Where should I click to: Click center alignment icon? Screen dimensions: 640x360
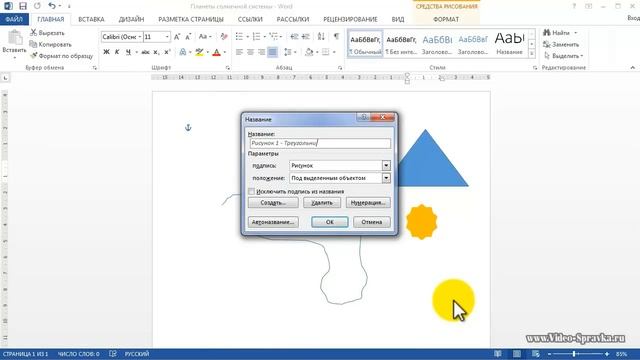click(251, 52)
